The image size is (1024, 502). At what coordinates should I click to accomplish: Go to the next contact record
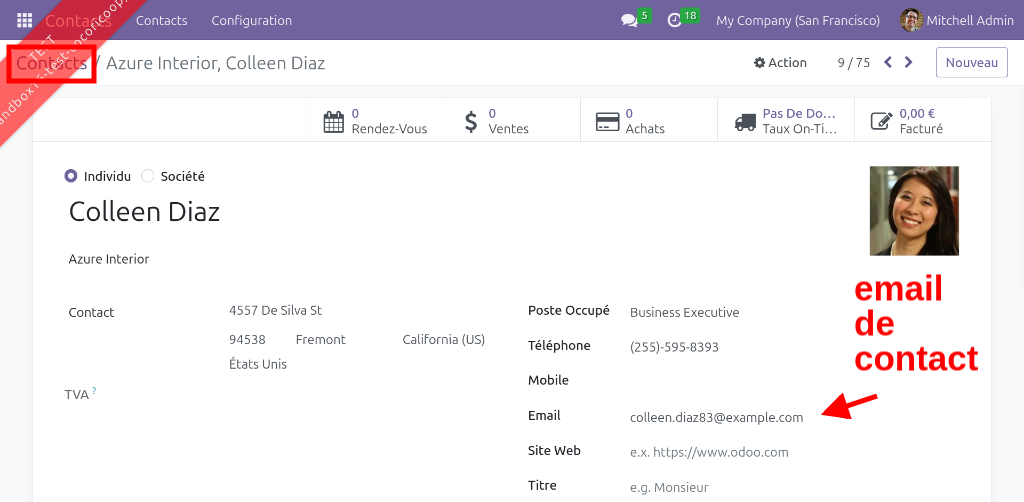(908, 62)
